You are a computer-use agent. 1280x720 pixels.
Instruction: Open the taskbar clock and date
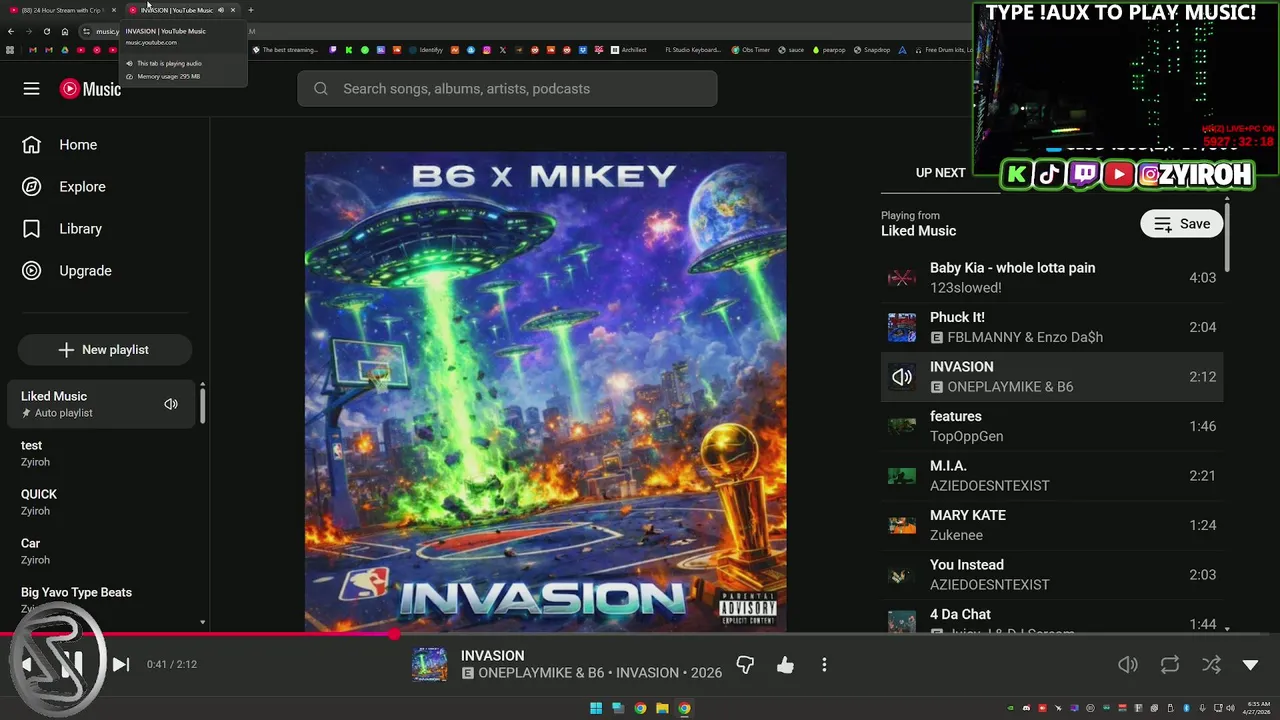(x=1257, y=709)
